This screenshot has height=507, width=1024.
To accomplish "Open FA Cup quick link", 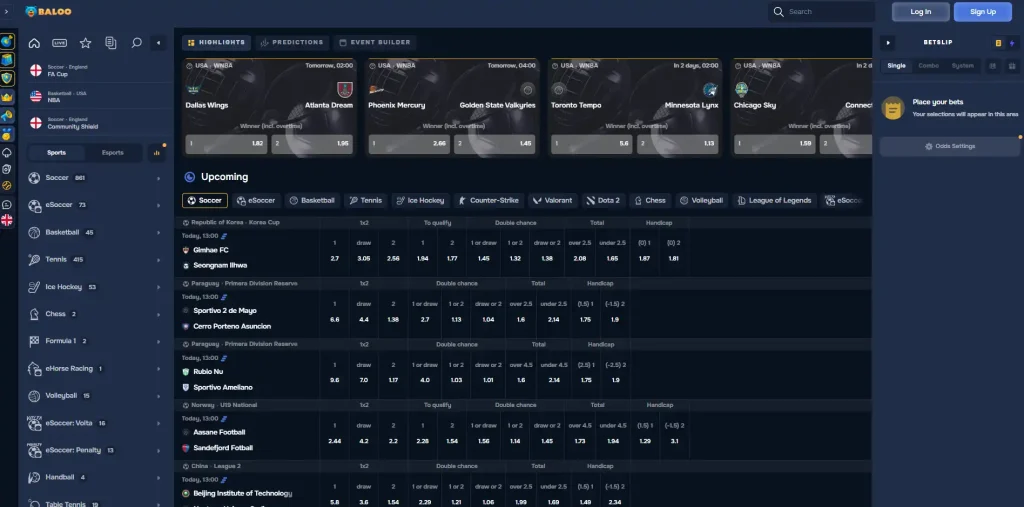I will (95, 71).
